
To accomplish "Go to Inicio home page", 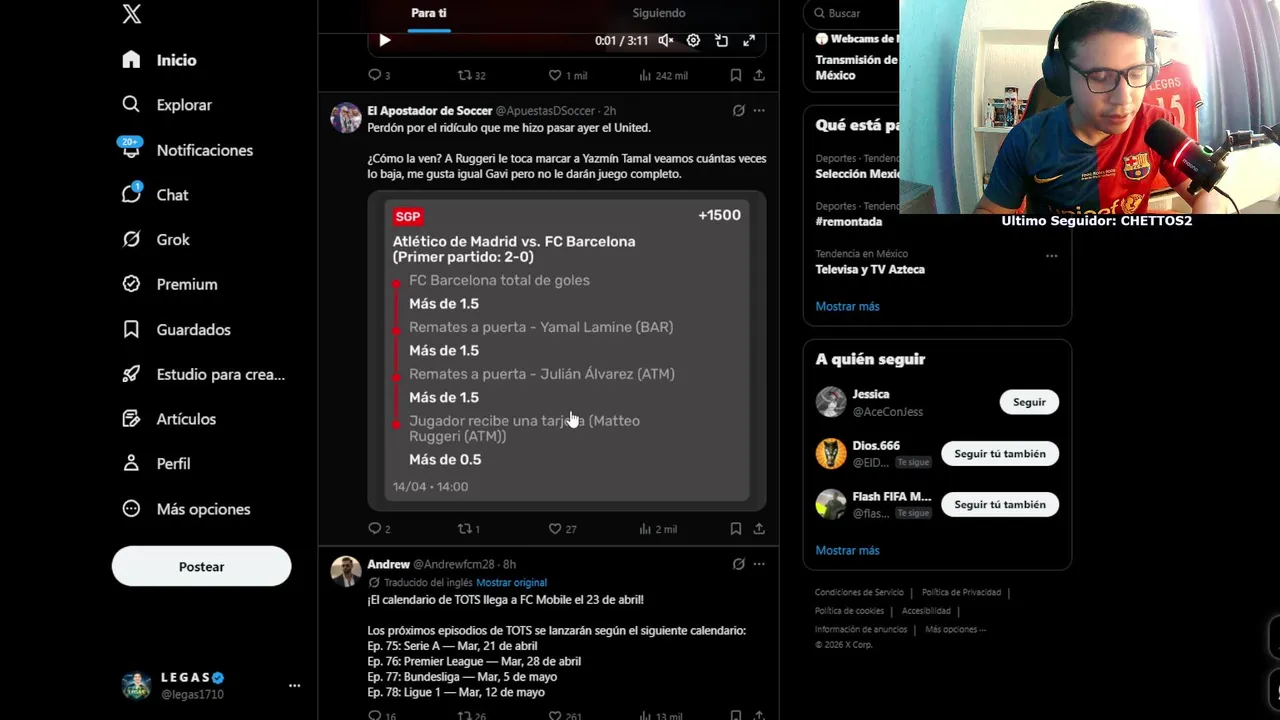I will (x=159, y=60).
